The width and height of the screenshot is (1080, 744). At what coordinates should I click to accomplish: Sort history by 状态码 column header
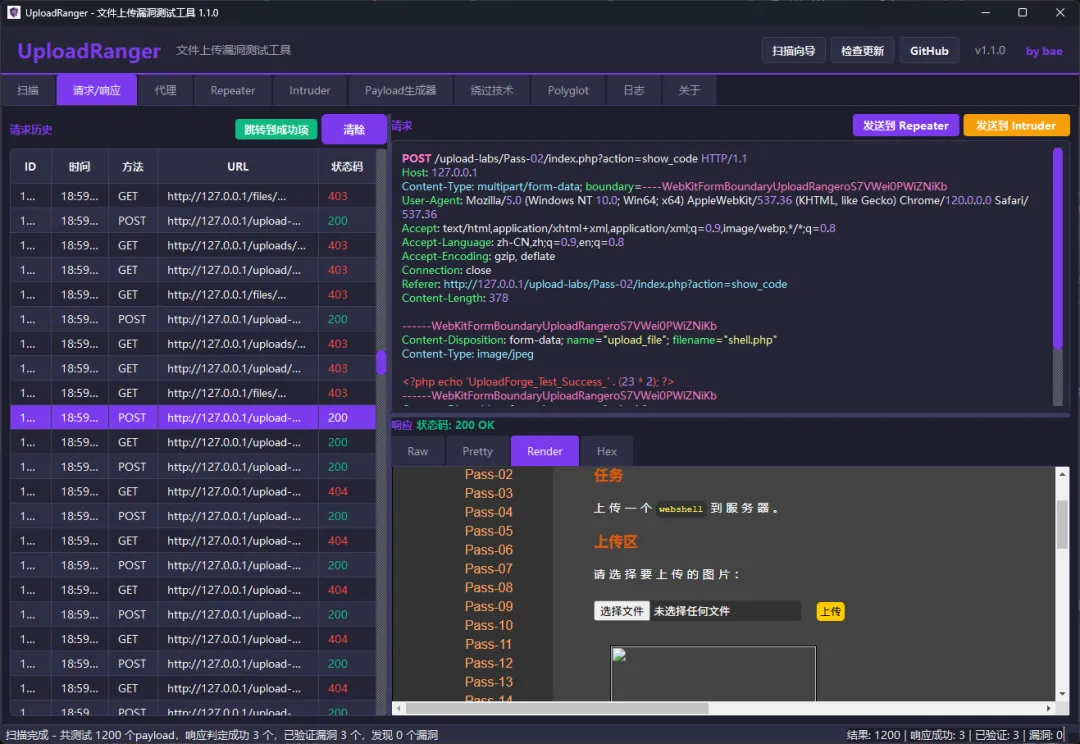[x=347, y=167]
